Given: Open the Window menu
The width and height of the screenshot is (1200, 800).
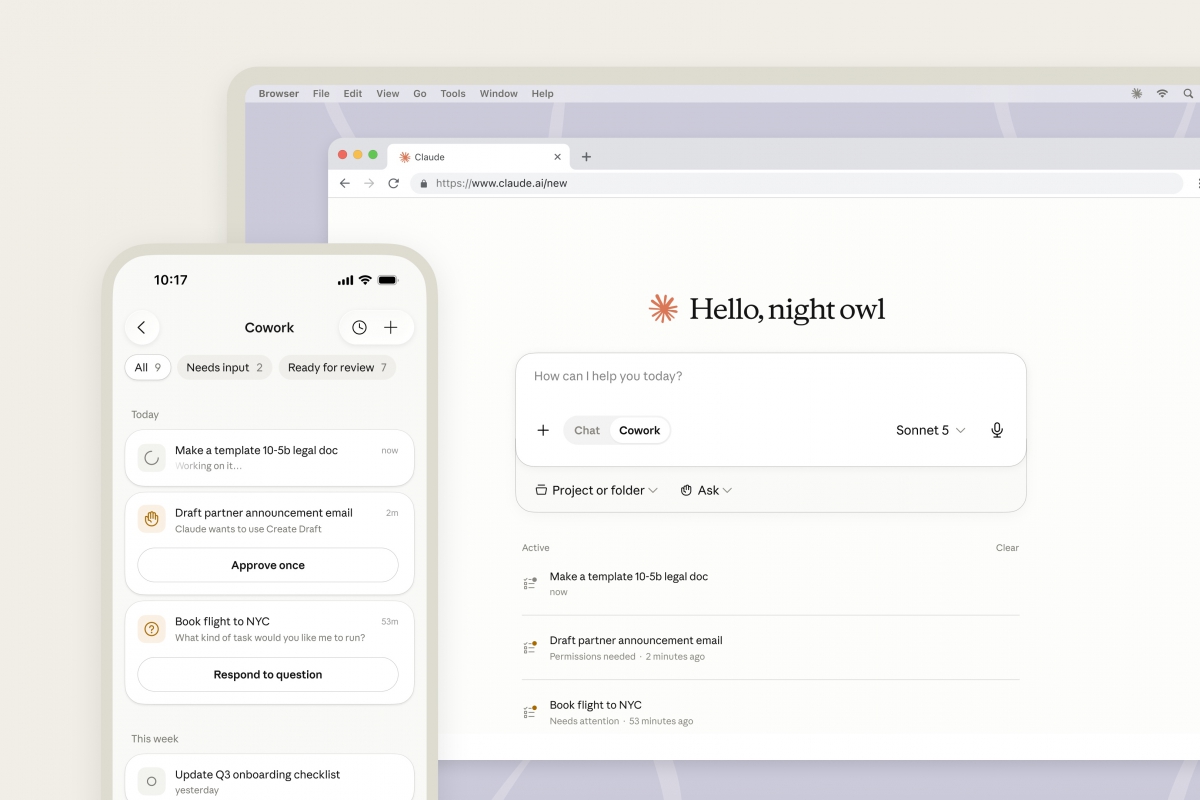Looking at the screenshot, I should pos(499,94).
